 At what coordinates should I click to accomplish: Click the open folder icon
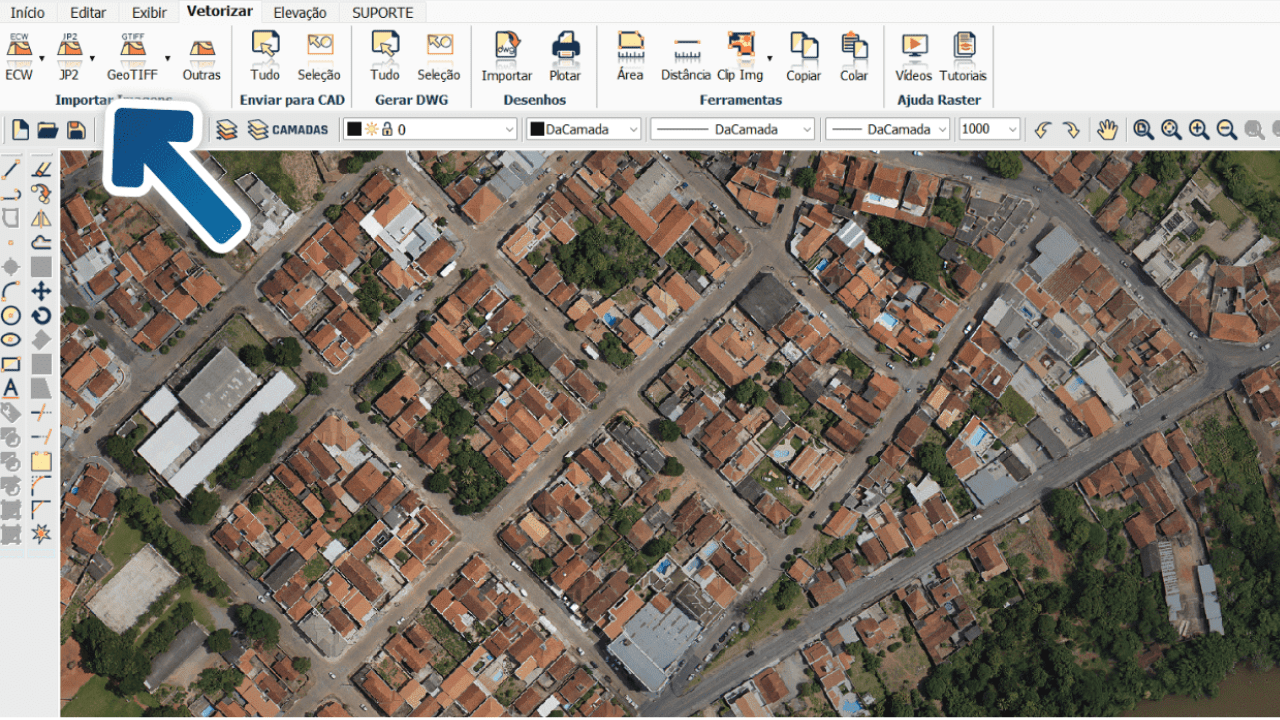(47, 129)
